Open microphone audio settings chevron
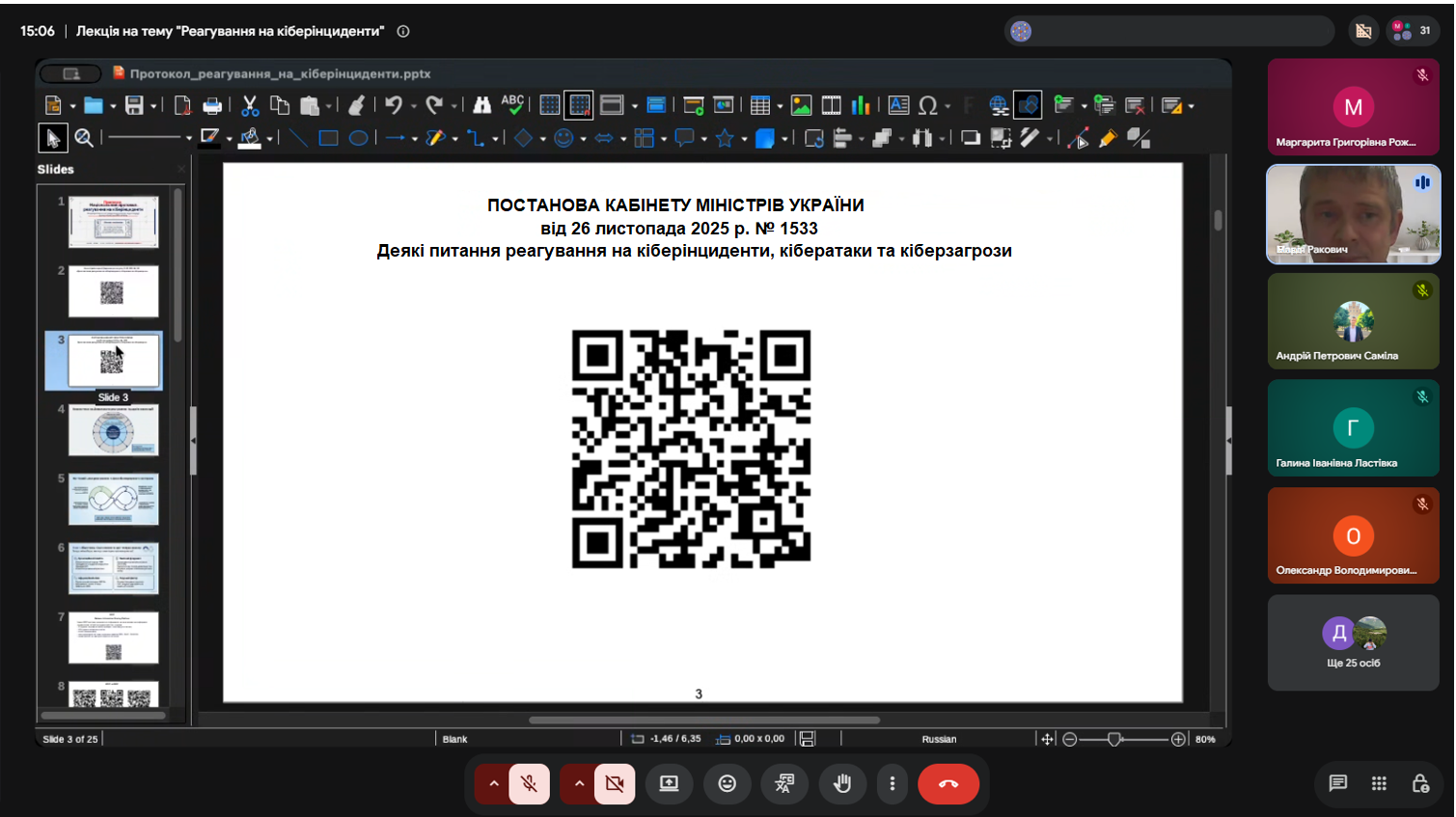Image resolution: width=1456 pixels, height=817 pixels. tap(493, 784)
